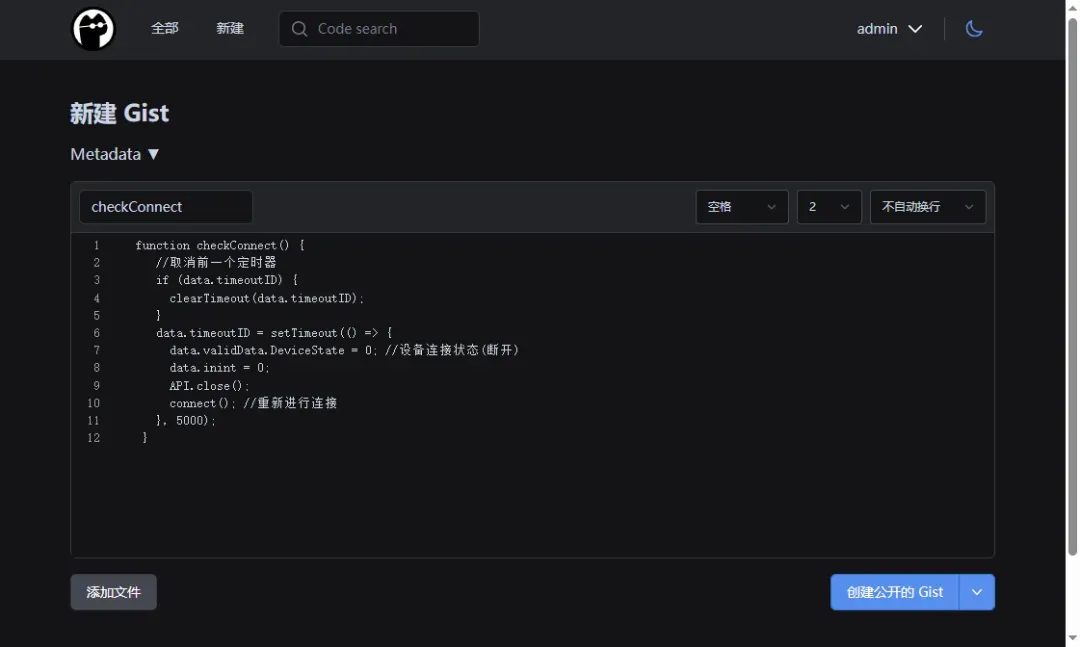This screenshot has width=1080, height=647.
Task: Click the Opengist logo icon
Action: click(93, 29)
